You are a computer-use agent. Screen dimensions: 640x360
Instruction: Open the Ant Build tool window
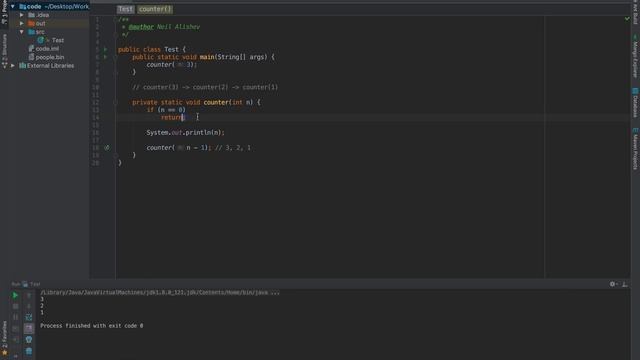[x=635, y=12]
